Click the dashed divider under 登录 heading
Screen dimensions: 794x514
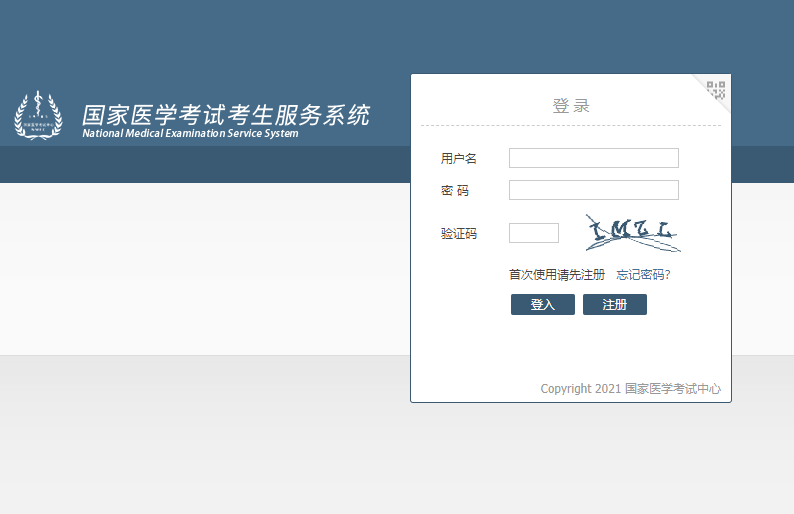click(570, 126)
